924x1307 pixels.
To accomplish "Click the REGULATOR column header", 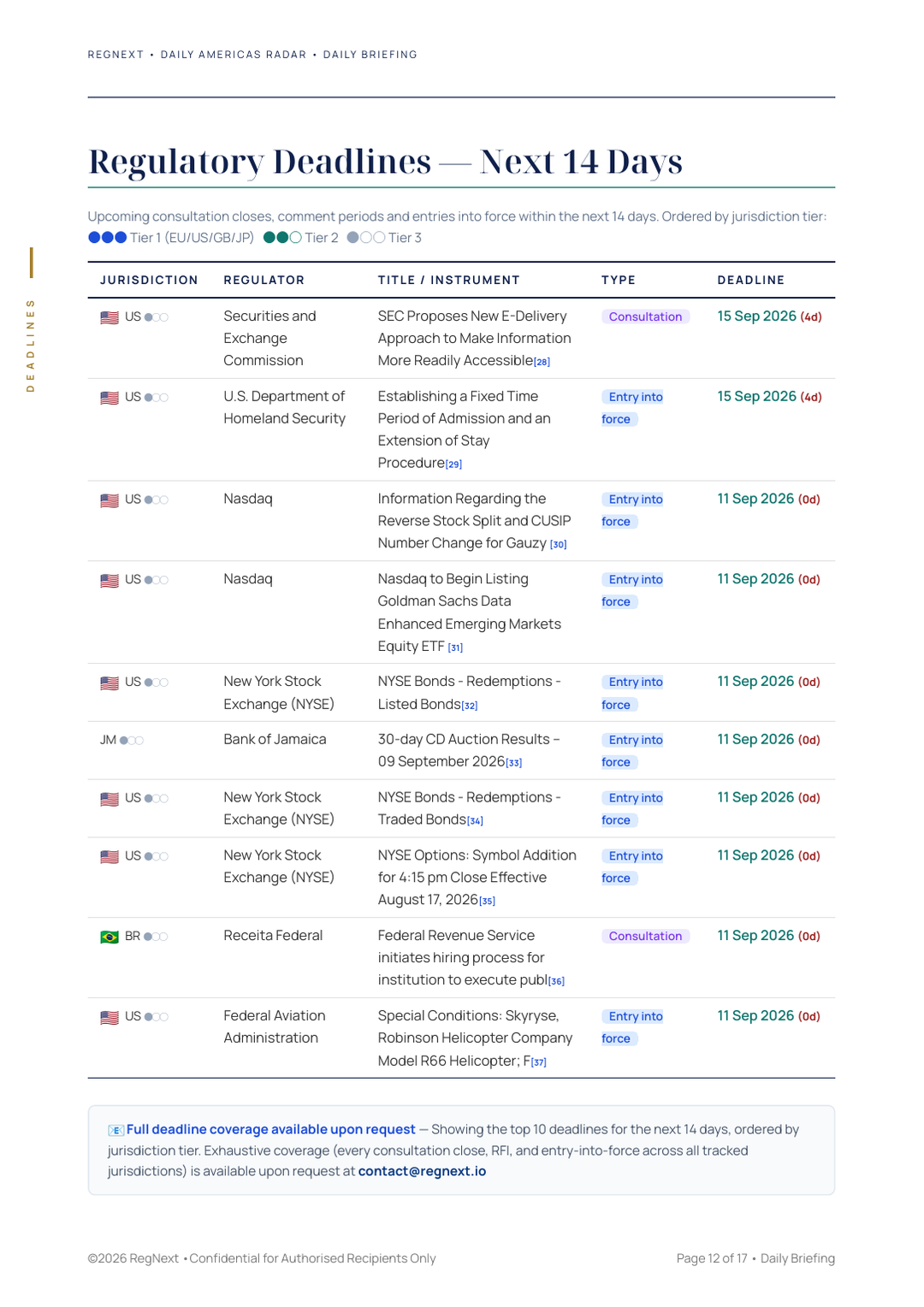I will (x=264, y=281).
